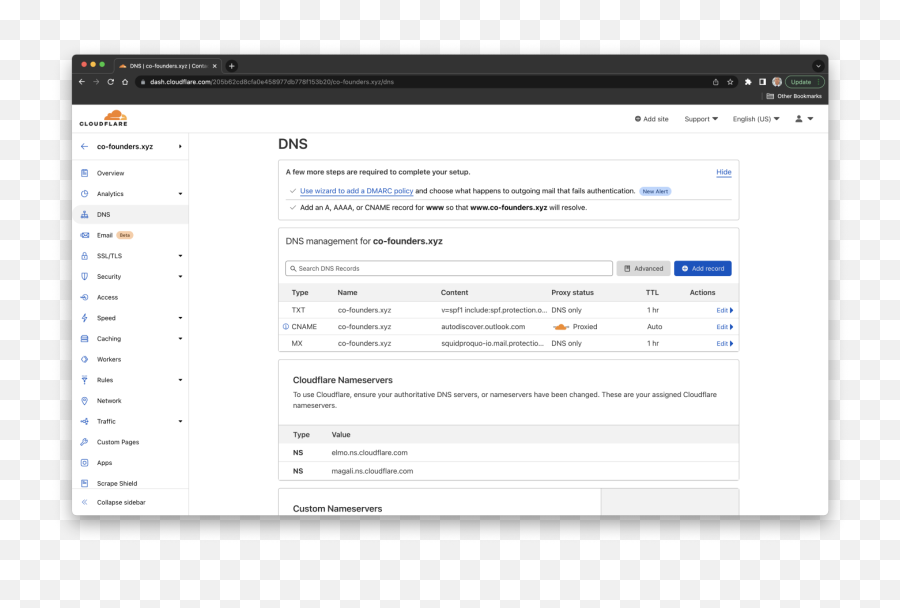The width and height of the screenshot is (900, 608).
Task: Open the DMARC policy wizard link
Action: 356,191
